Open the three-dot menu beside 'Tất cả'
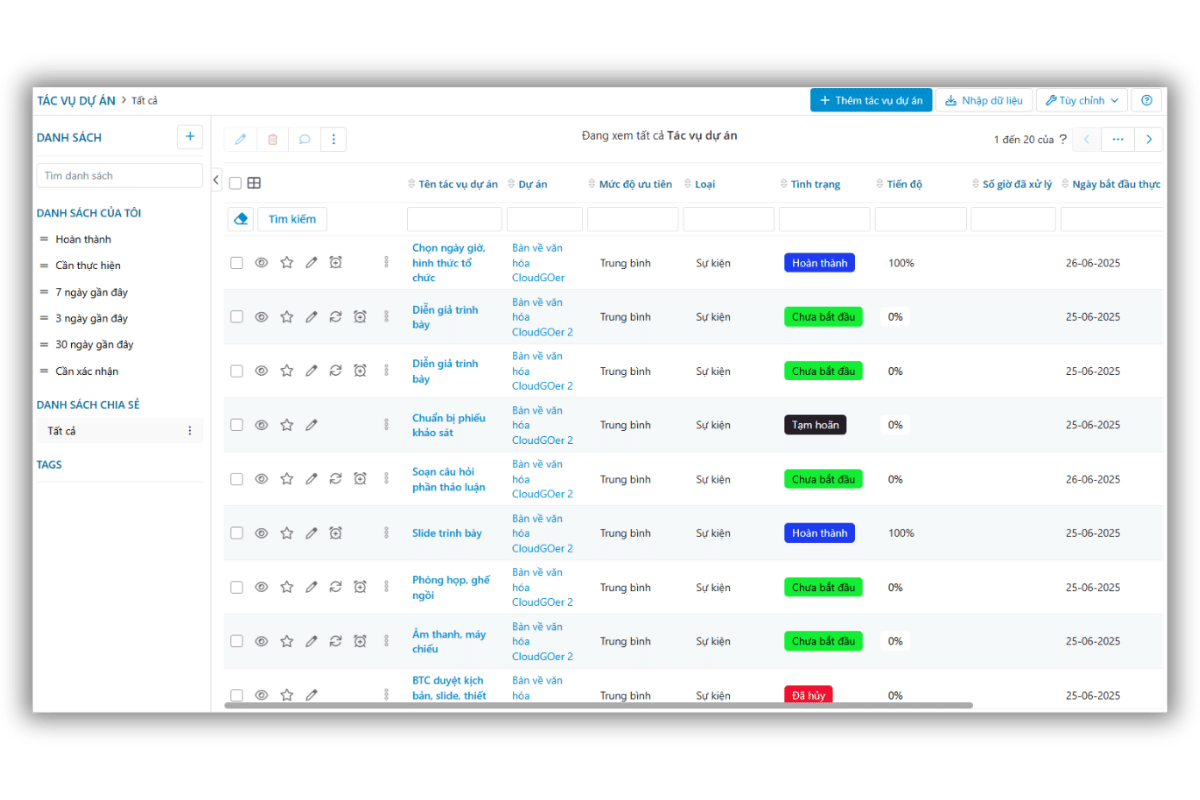The height and width of the screenshot is (800, 1200). (x=190, y=431)
